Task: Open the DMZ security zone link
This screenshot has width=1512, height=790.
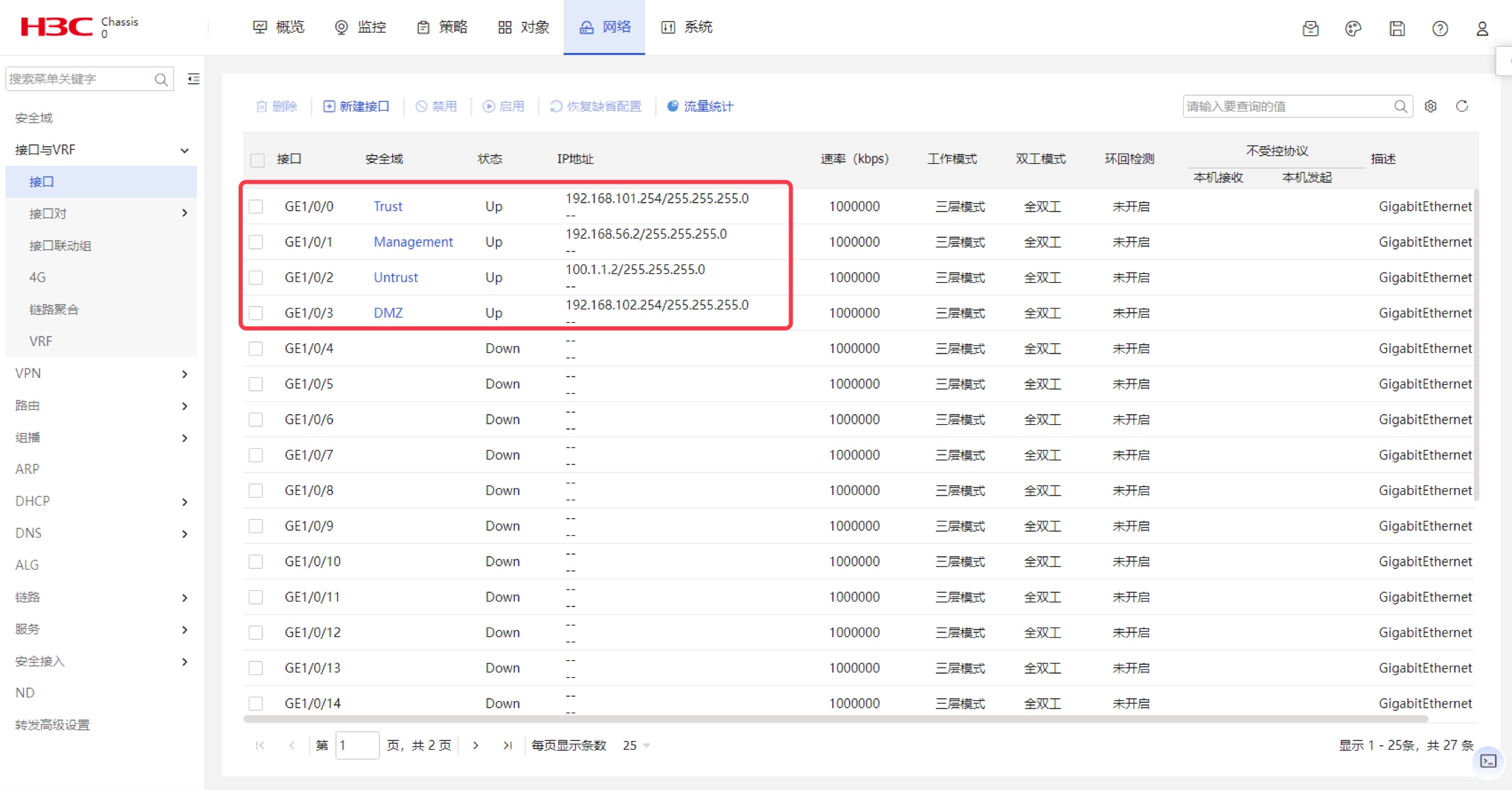Action: point(388,313)
